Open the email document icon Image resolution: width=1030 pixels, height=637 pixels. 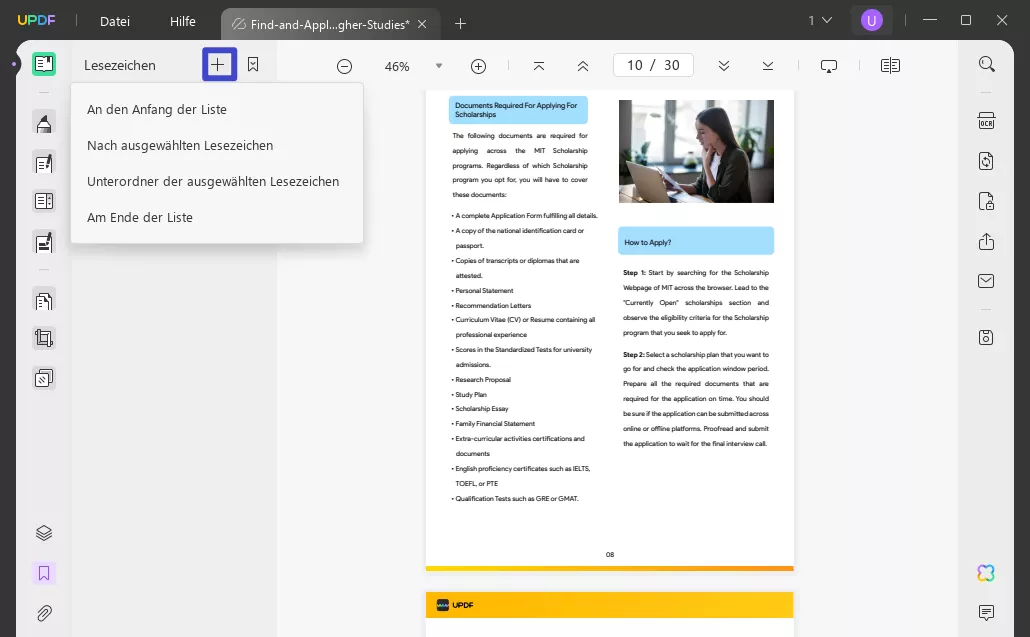point(986,280)
